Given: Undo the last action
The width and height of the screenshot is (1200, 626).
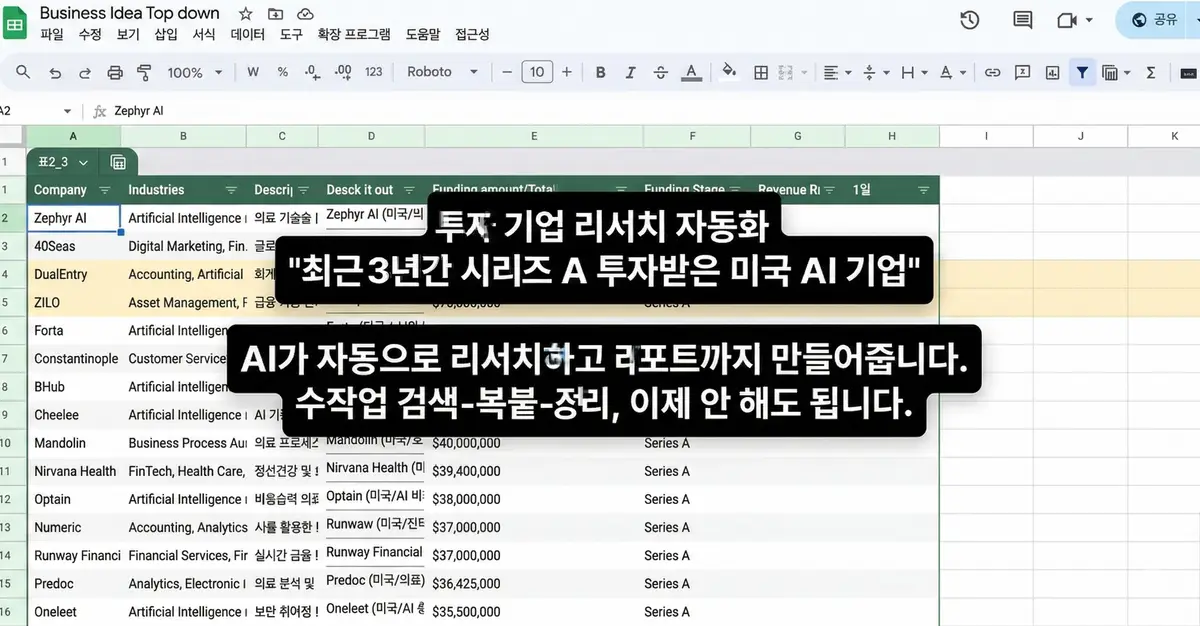Looking at the screenshot, I should click(x=55, y=72).
